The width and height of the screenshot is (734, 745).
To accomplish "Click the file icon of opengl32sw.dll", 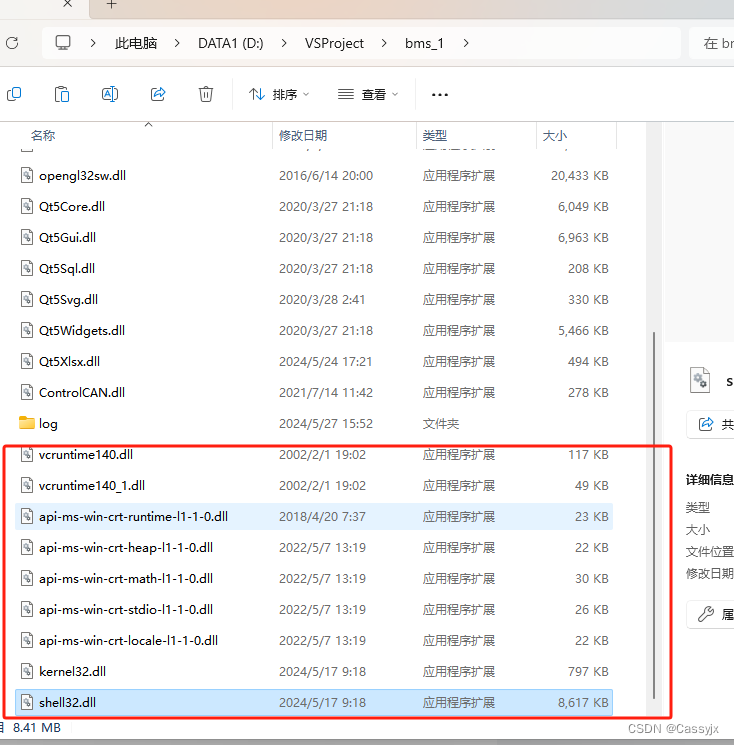I will coord(27,176).
